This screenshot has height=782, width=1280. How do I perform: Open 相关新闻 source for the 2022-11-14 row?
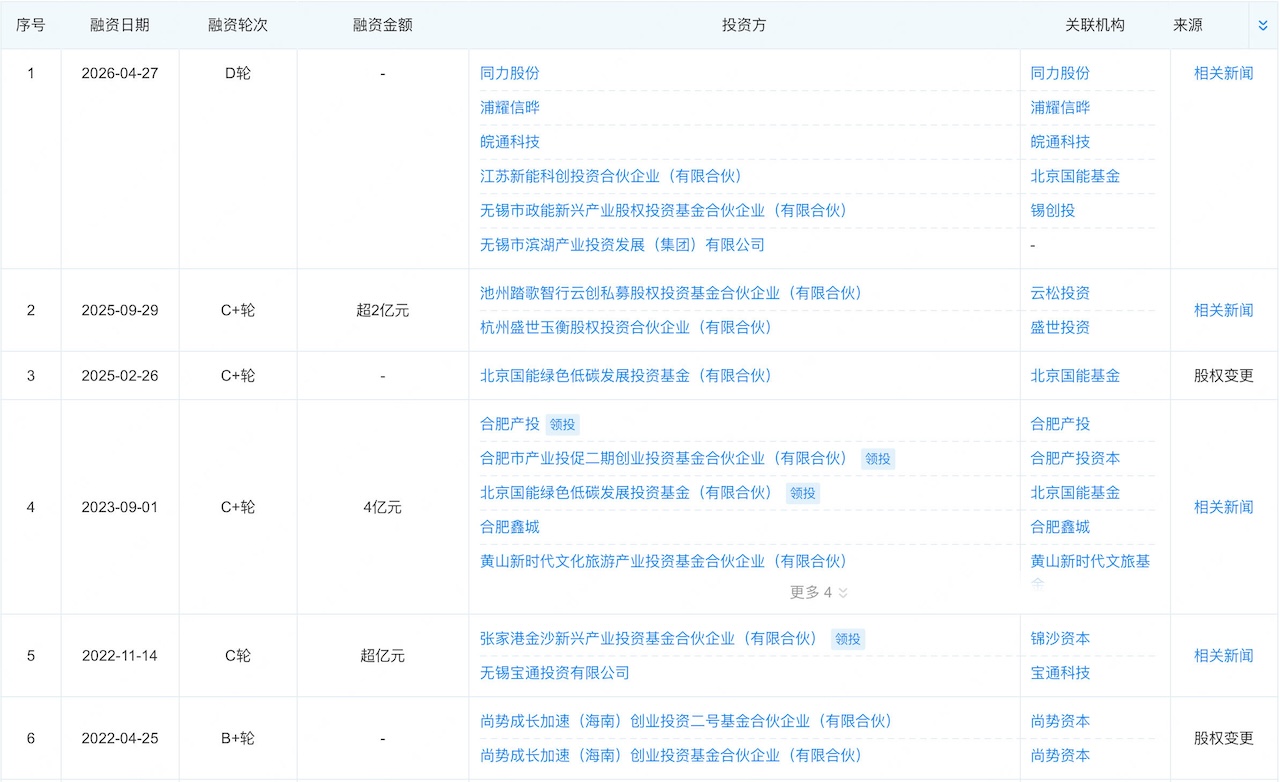click(x=1224, y=656)
